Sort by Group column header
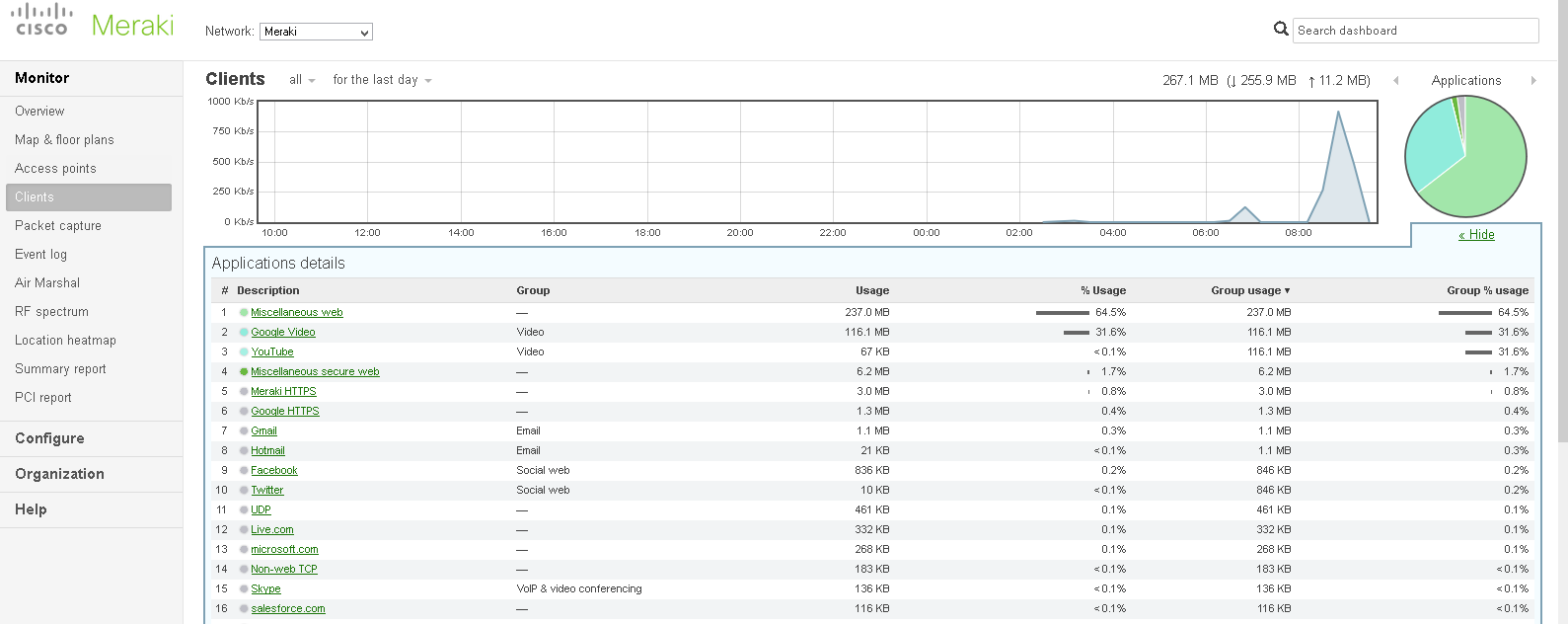This screenshot has height=624, width=1568. (533, 290)
